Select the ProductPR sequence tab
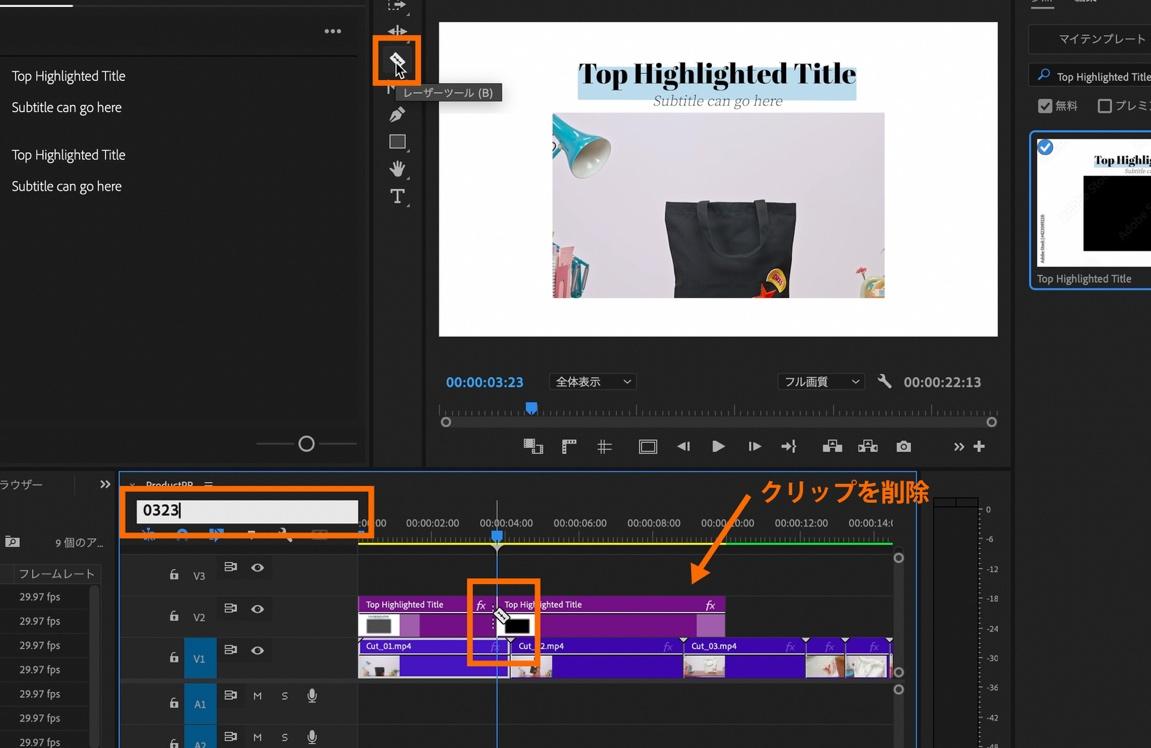The width and height of the screenshot is (1151, 748). (169, 484)
